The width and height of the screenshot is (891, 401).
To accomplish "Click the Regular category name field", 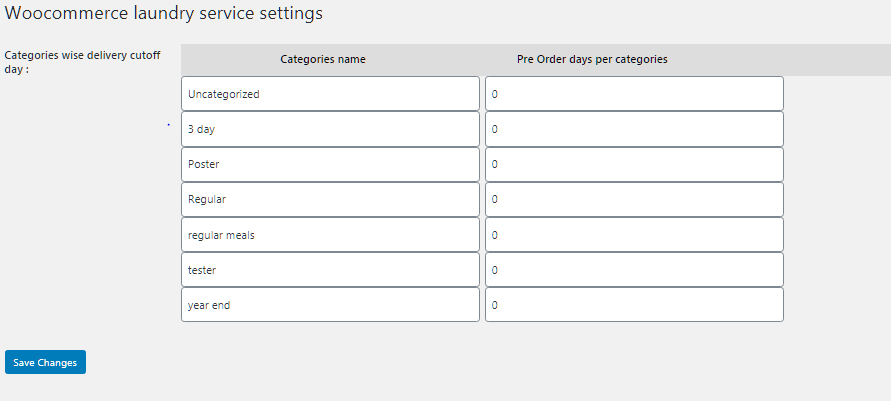I will 330,199.
